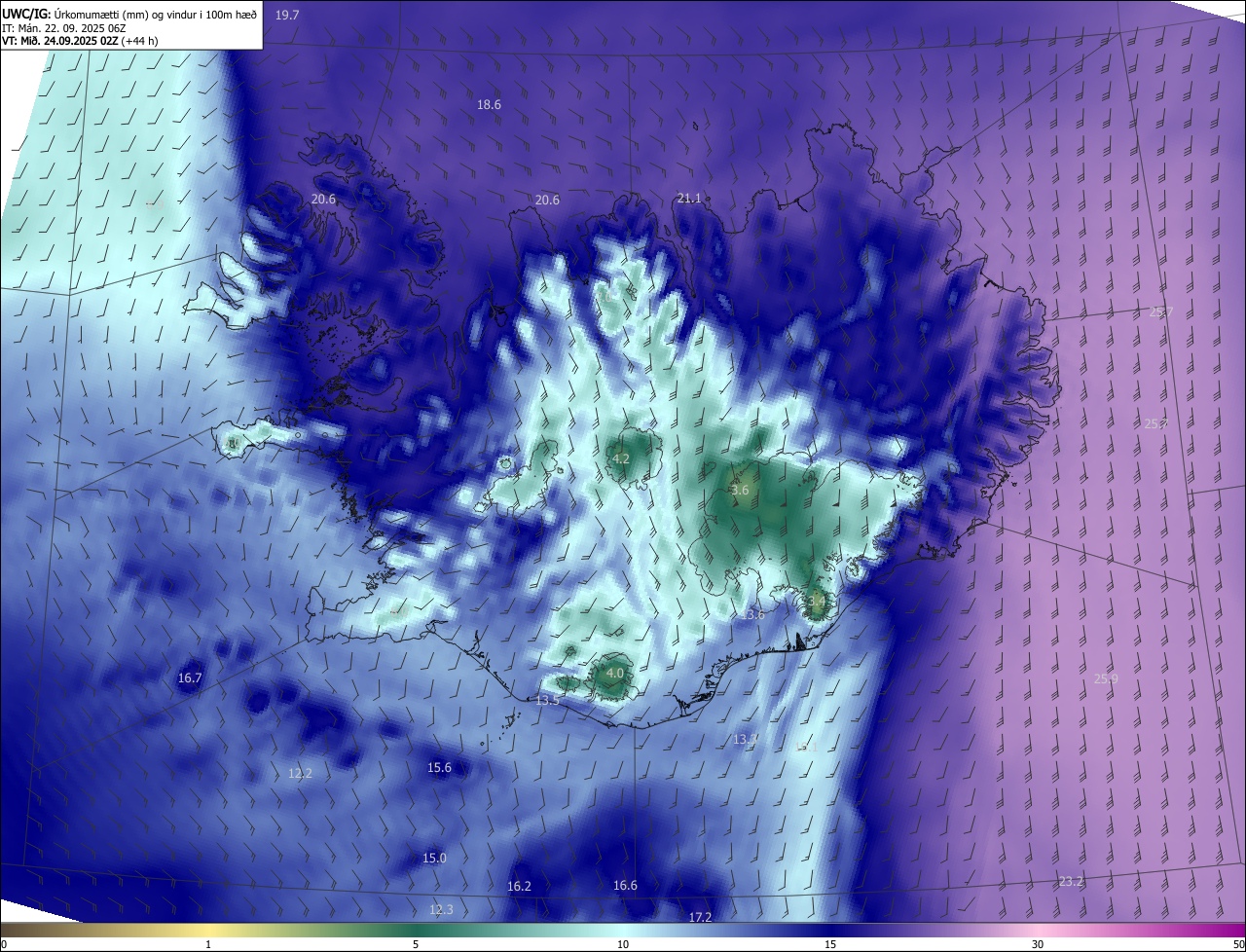Click the 16.6 value label
The image size is (1246, 952).
[x=625, y=885]
